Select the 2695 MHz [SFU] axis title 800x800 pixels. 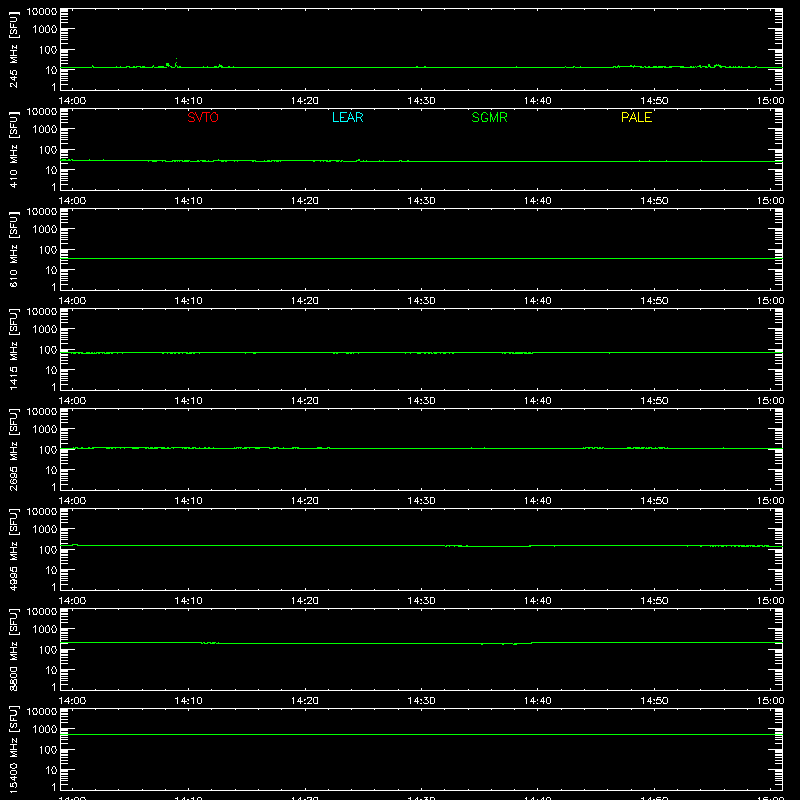[14, 449]
